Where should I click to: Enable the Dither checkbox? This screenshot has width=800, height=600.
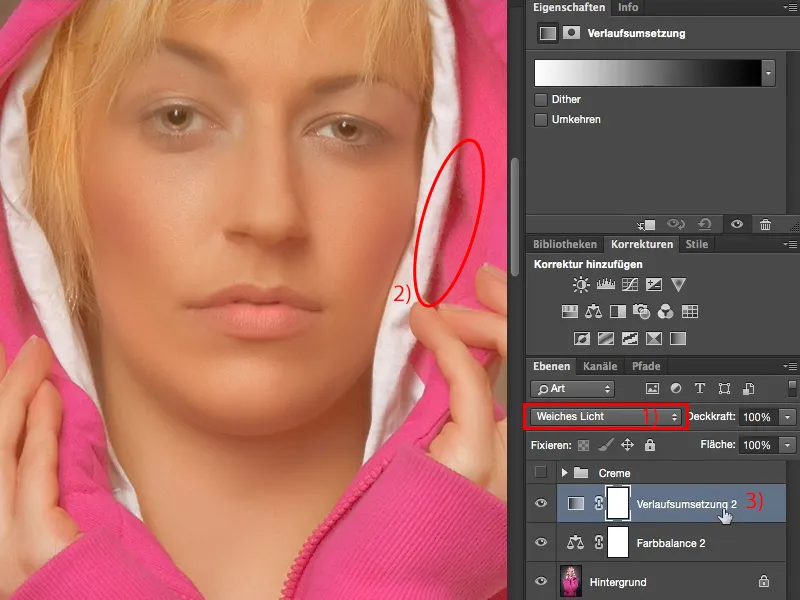(542, 99)
